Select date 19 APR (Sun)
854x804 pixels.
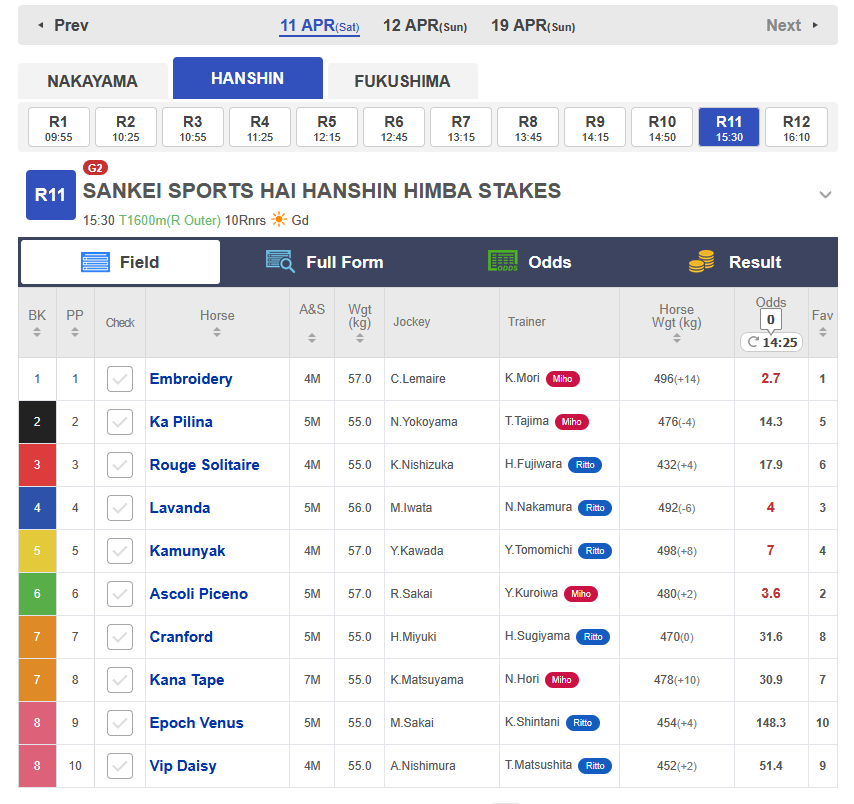(x=533, y=26)
